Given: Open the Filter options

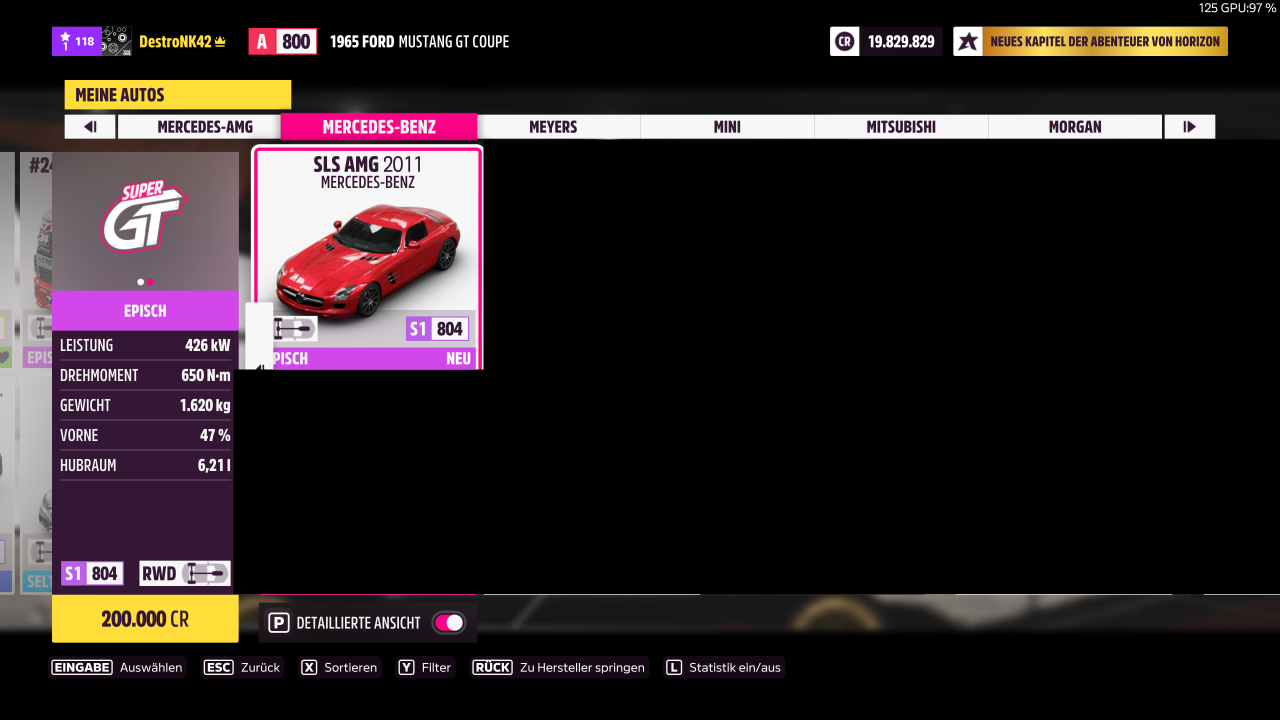Looking at the screenshot, I should [x=425, y=667].
